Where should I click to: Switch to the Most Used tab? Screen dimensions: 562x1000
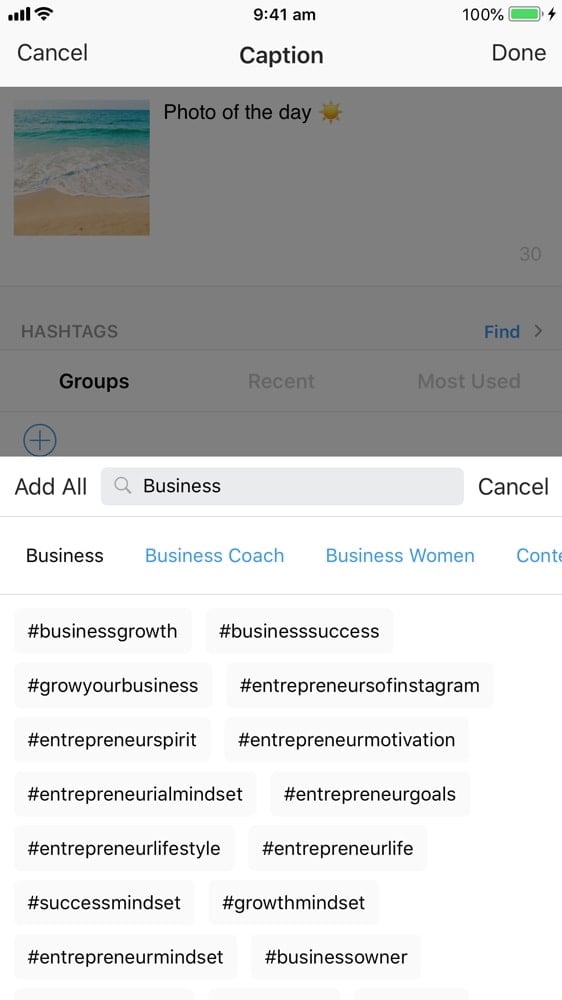coord(469,381)
